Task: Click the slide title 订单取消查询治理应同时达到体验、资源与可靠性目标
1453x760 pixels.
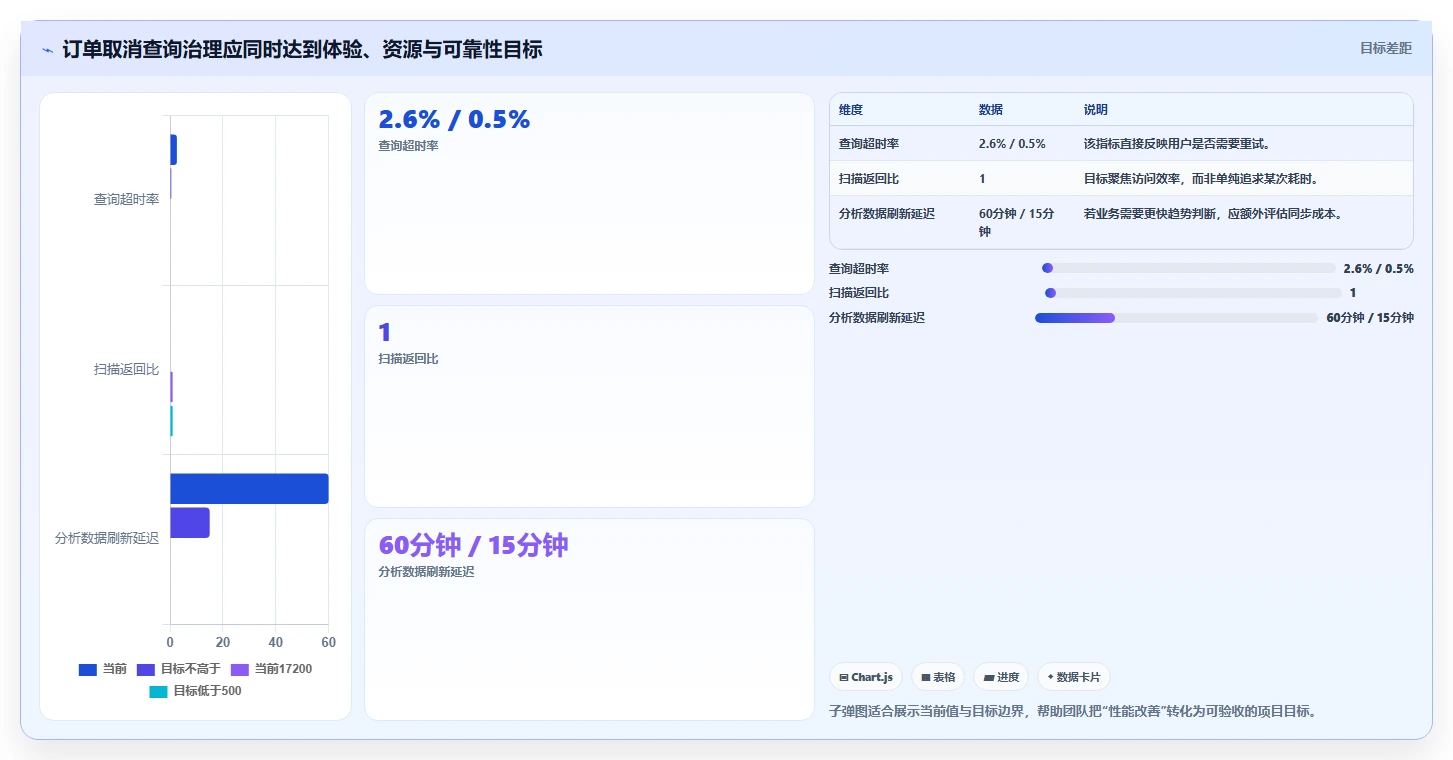Action: point(302,50)
